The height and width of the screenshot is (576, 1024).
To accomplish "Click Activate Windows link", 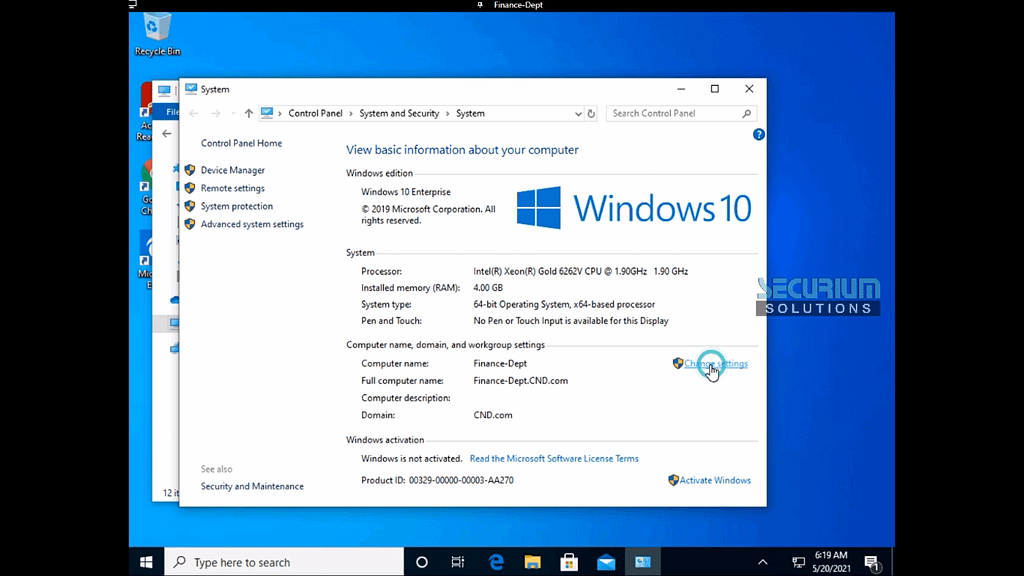I will [715, 480].
